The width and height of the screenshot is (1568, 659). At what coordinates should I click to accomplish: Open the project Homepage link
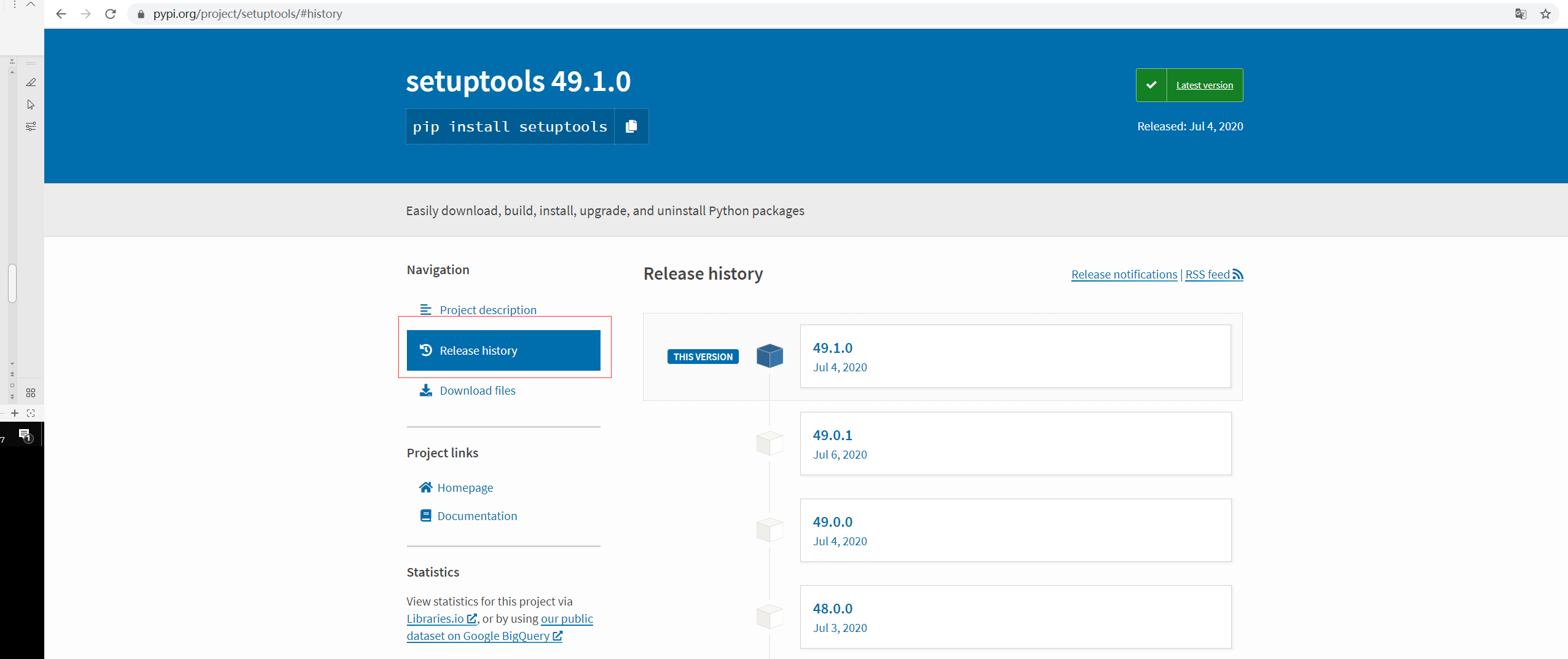point(465,487)
